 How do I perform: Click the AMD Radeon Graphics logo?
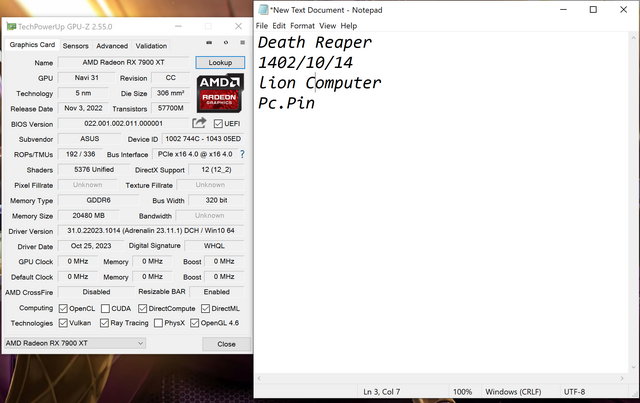point(219,91)
